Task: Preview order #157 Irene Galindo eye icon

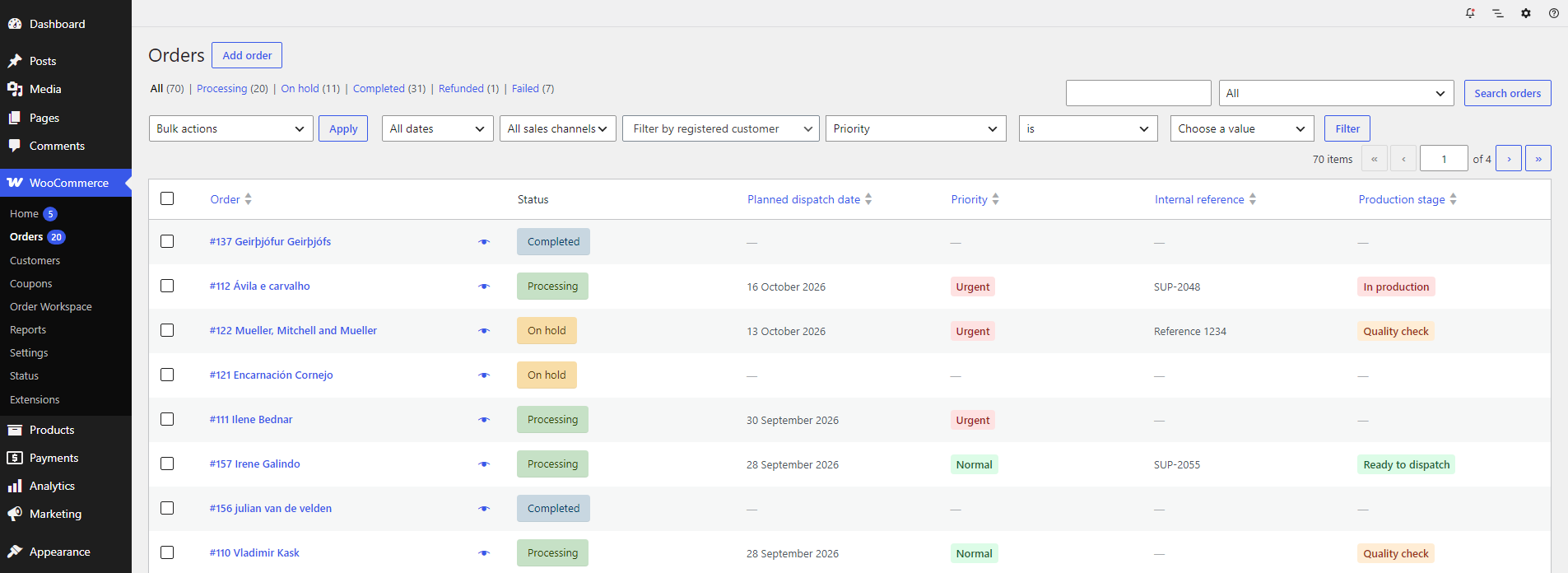Action: point(484,464)
